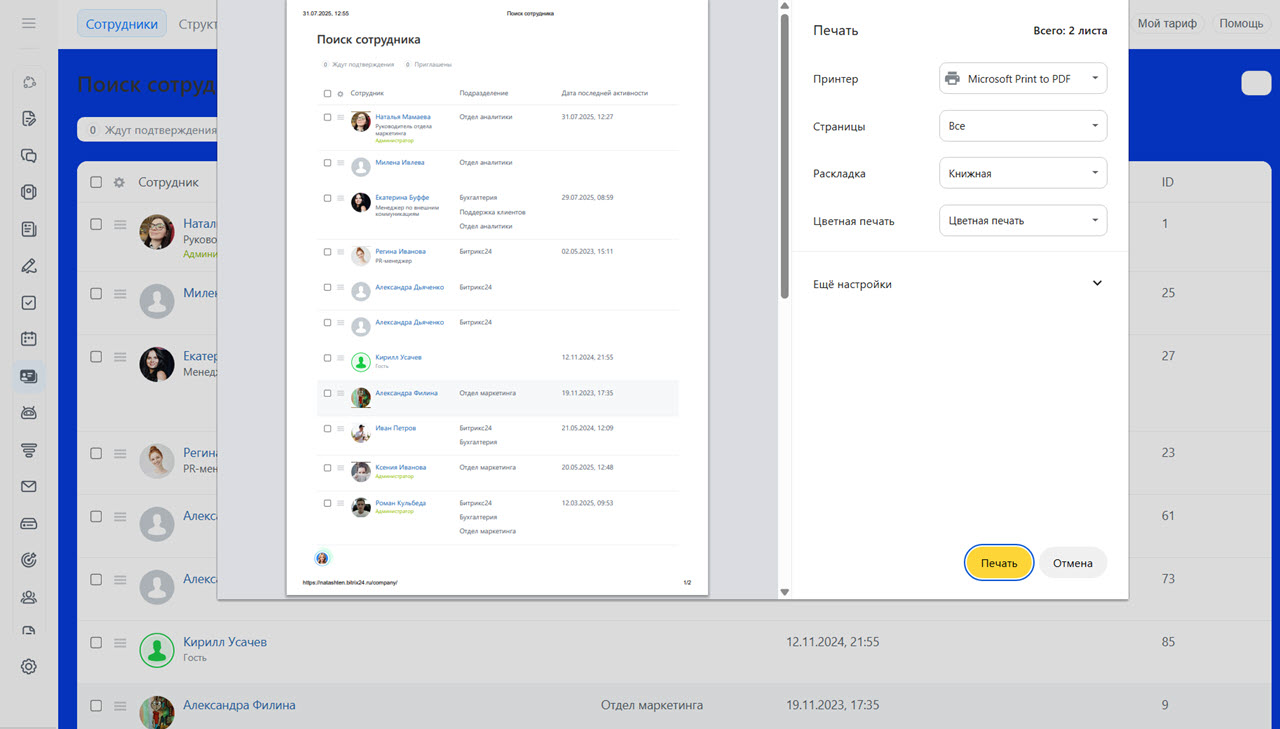Click the date 19.11.2023, 17:35 cell

(833, 705)
